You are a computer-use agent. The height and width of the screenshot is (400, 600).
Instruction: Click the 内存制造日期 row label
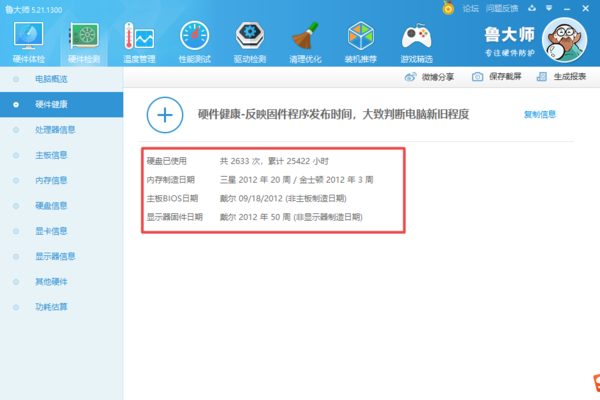click(x=171, y=180)
